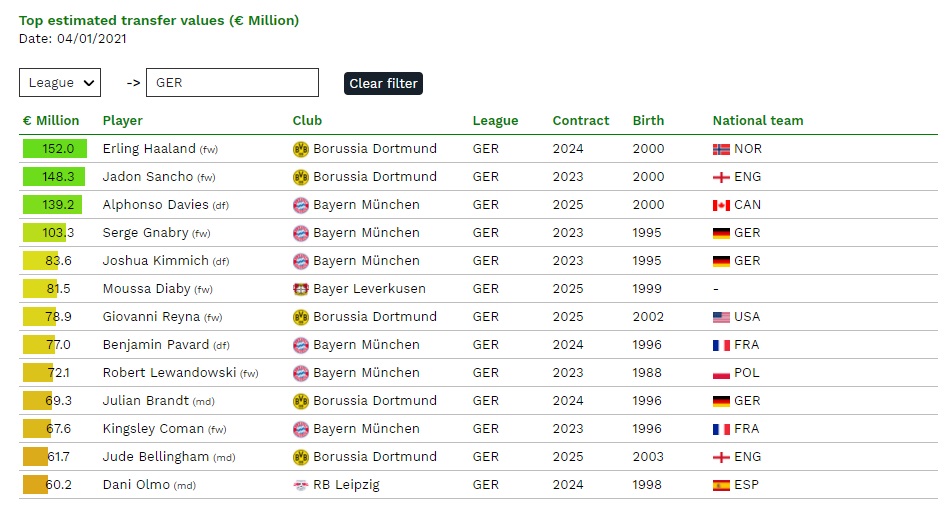
Task: Click RB Leipzig logo in Dani Olmo row
Action: 300,485
